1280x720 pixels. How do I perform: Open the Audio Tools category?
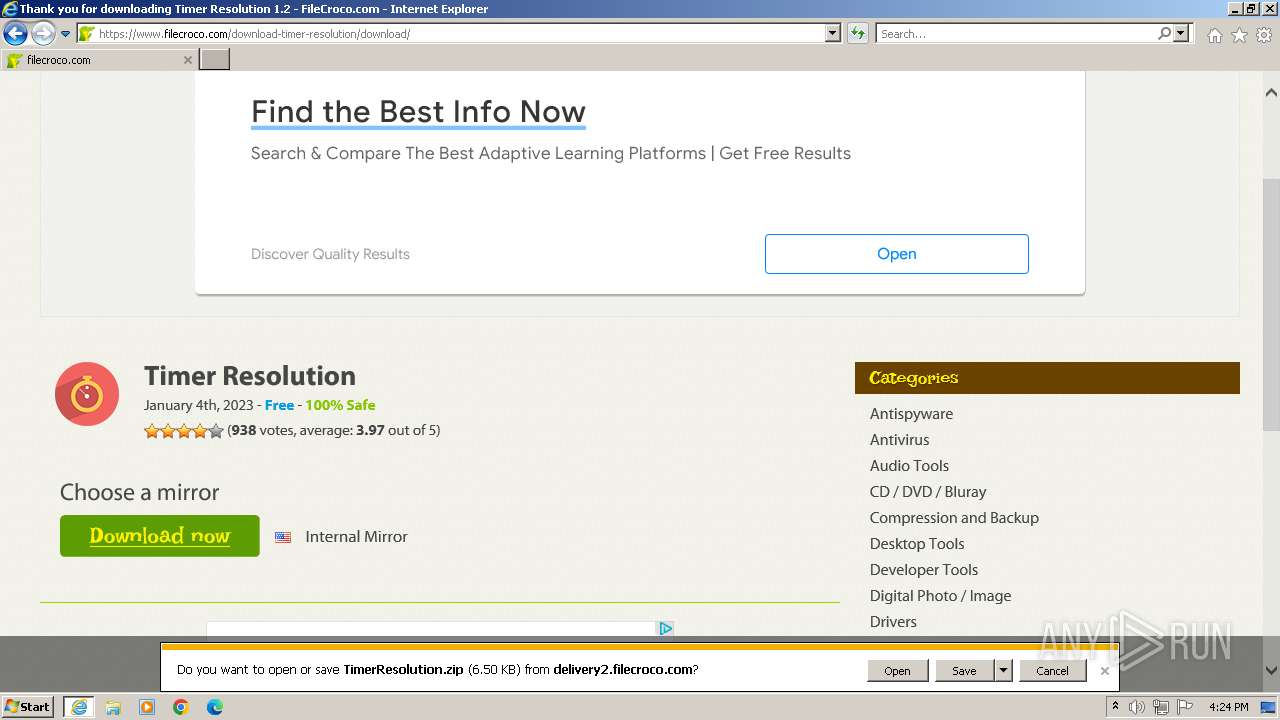tap(909, 466)
